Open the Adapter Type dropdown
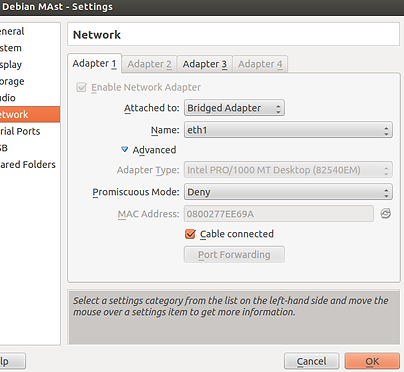This screenshot has height=372, width=404. click(x=288, y=170)
